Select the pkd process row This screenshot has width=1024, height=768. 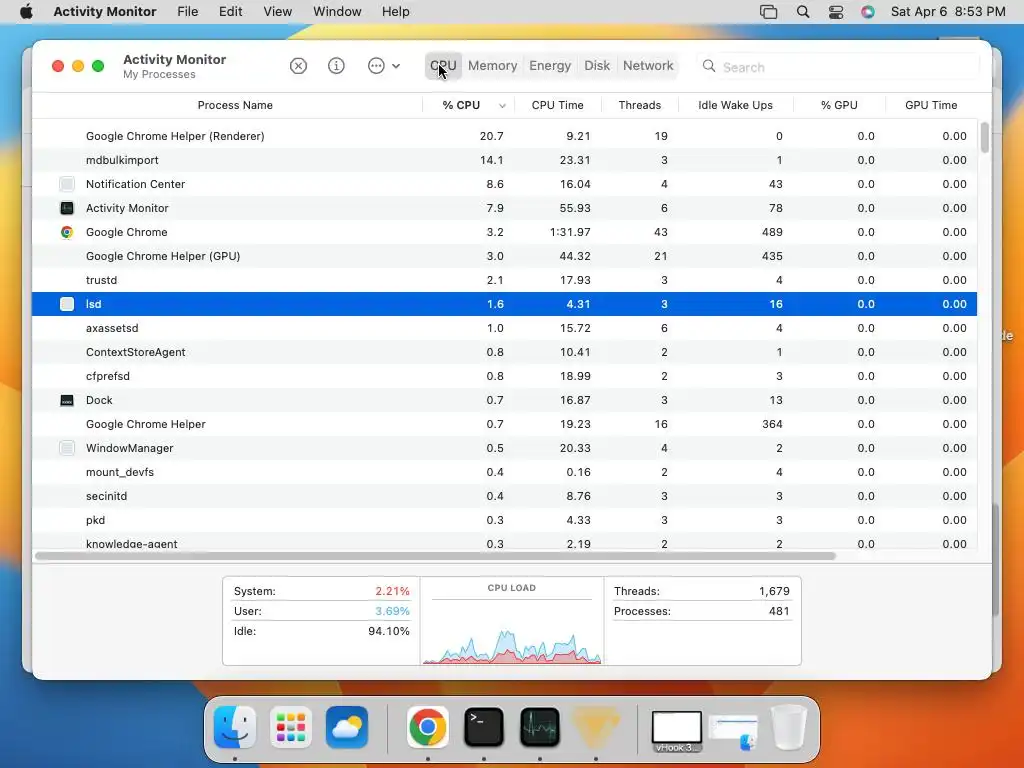[x=504, y=520]
